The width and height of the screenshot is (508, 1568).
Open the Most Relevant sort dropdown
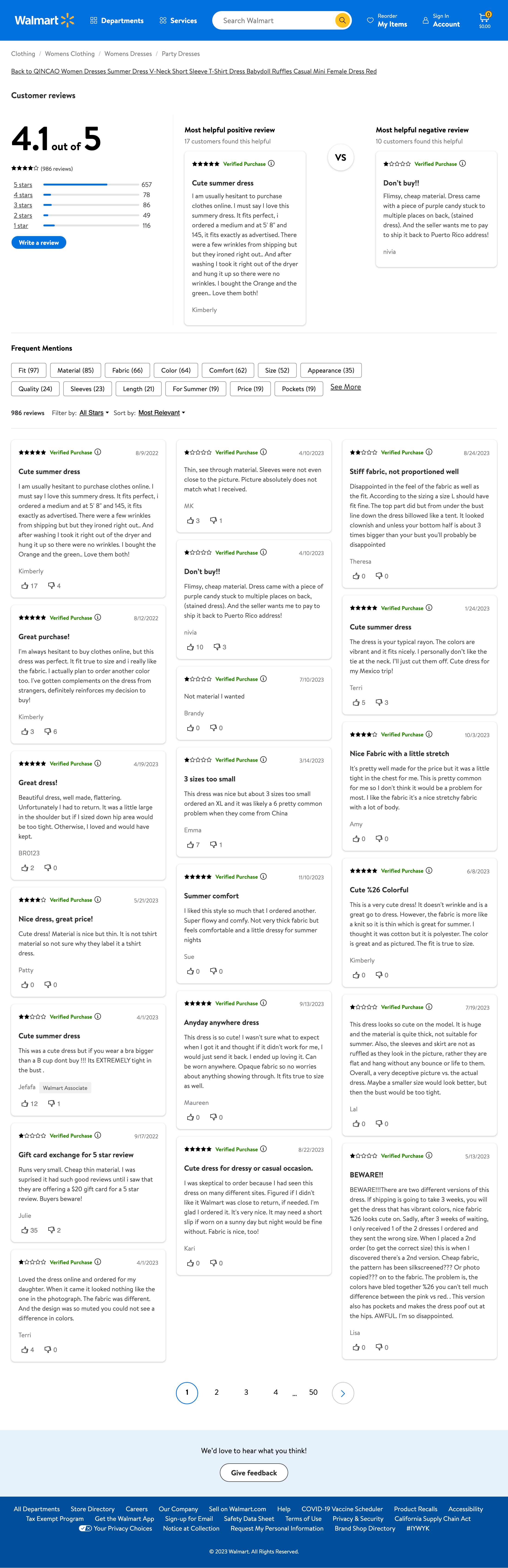pos(161,413)
